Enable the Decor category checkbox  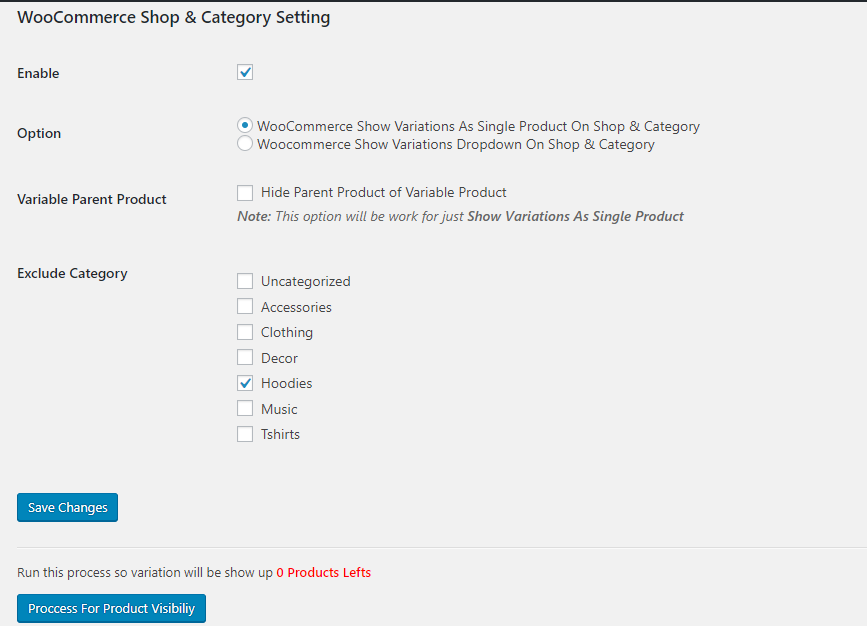point(245,358)
